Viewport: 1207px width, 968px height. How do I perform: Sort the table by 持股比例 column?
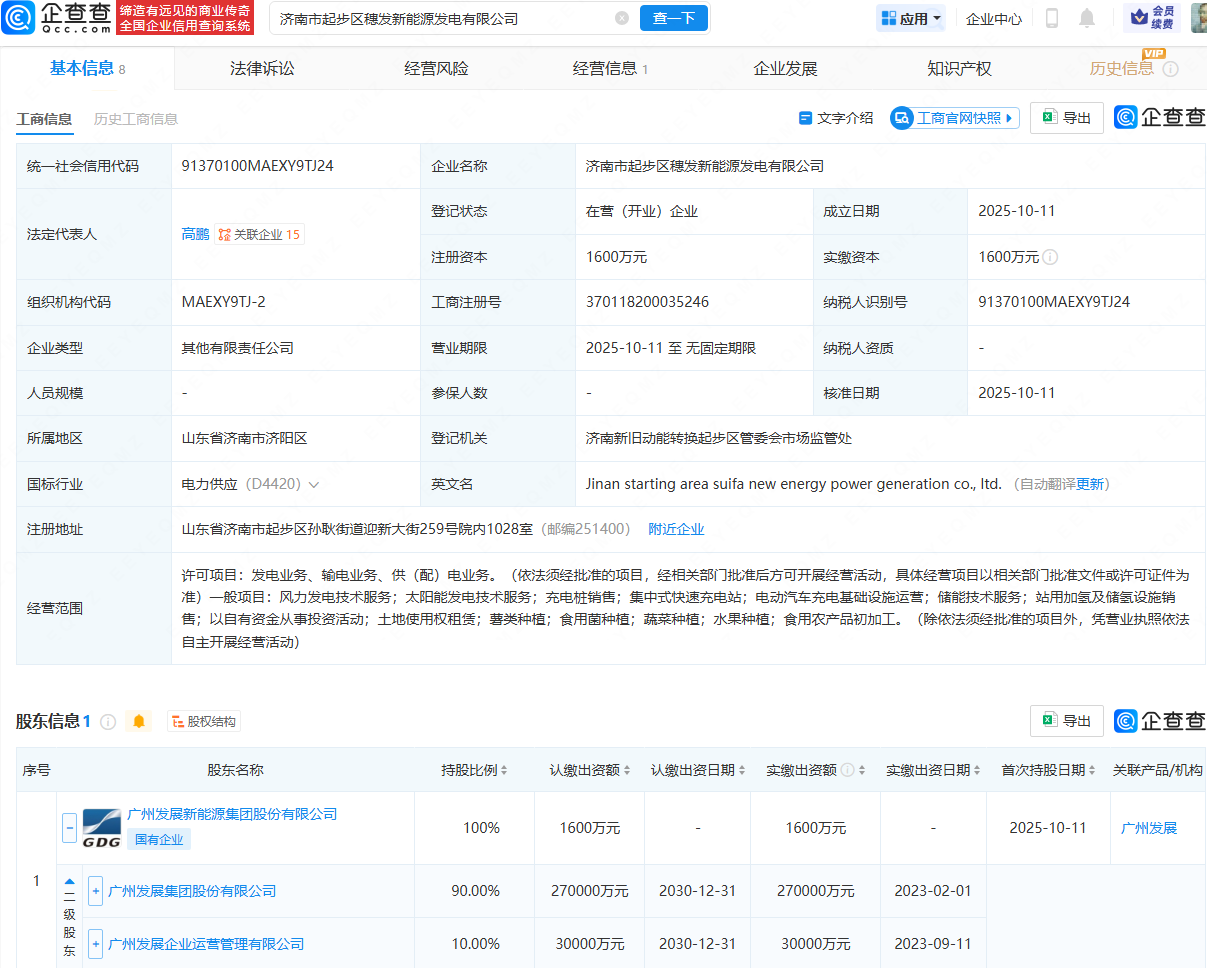[x=474, y=770]
